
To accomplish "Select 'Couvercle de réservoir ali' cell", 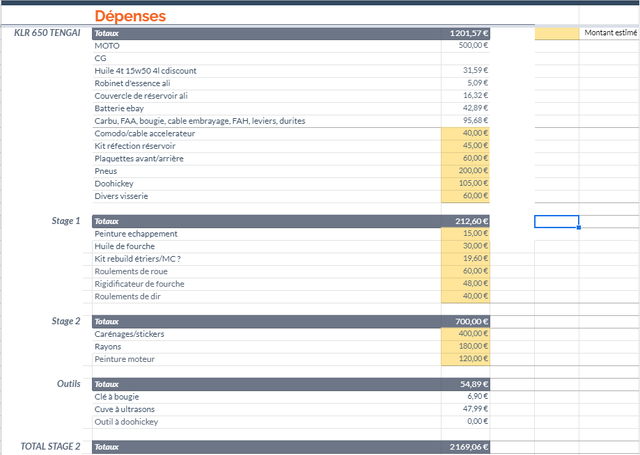I will [x=267, y=96].
